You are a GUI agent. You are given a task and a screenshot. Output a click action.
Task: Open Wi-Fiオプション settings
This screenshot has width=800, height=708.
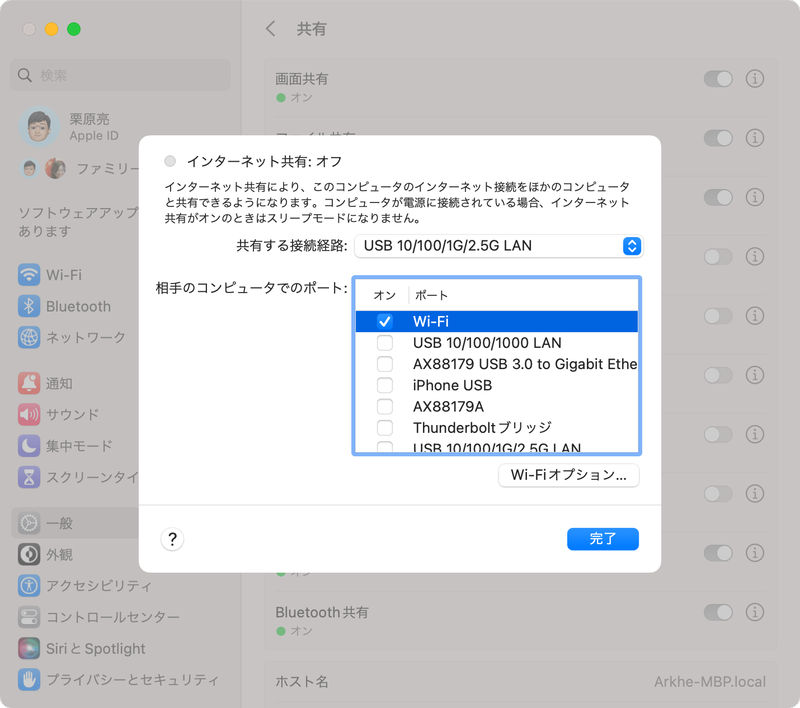click(569, 475)
